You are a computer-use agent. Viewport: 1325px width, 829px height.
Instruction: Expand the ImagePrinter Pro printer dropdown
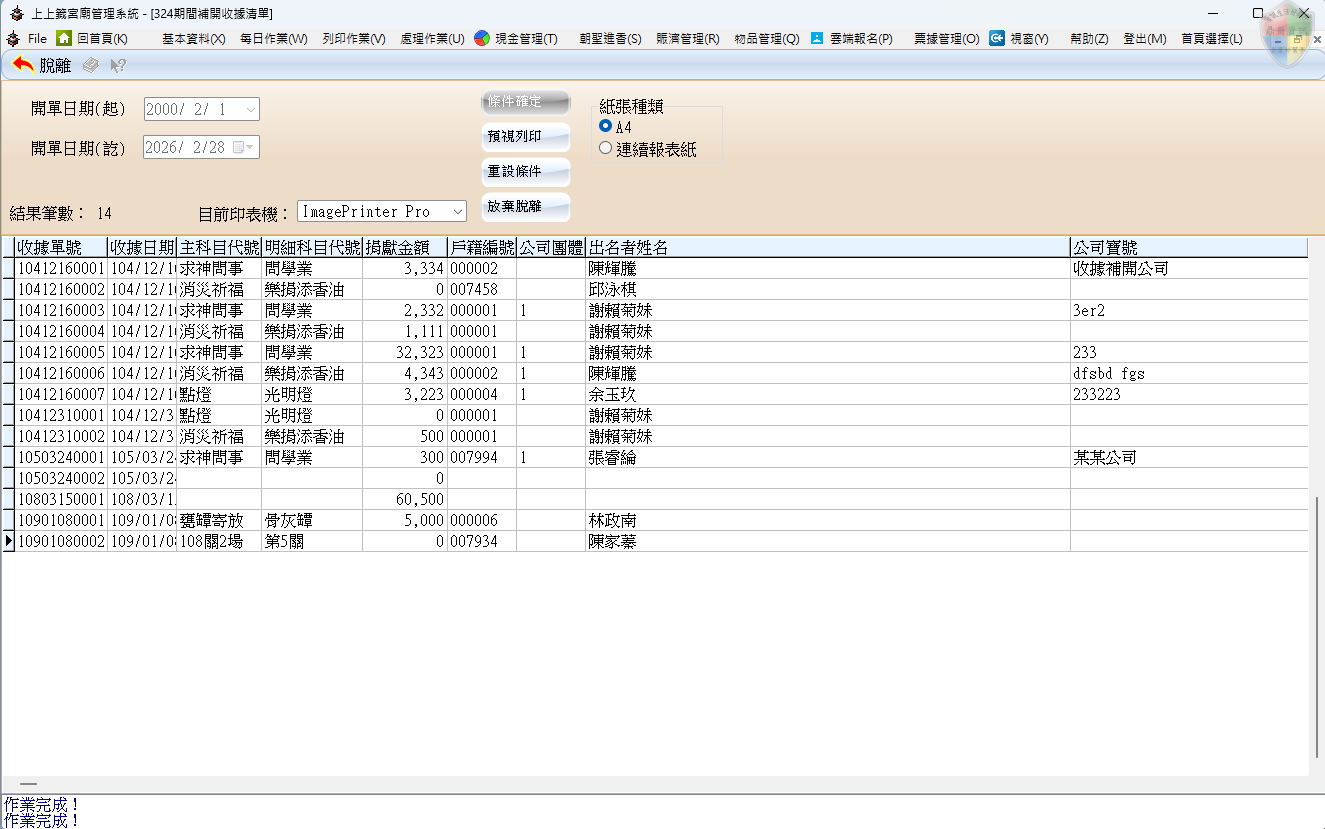tap(457, 212)
